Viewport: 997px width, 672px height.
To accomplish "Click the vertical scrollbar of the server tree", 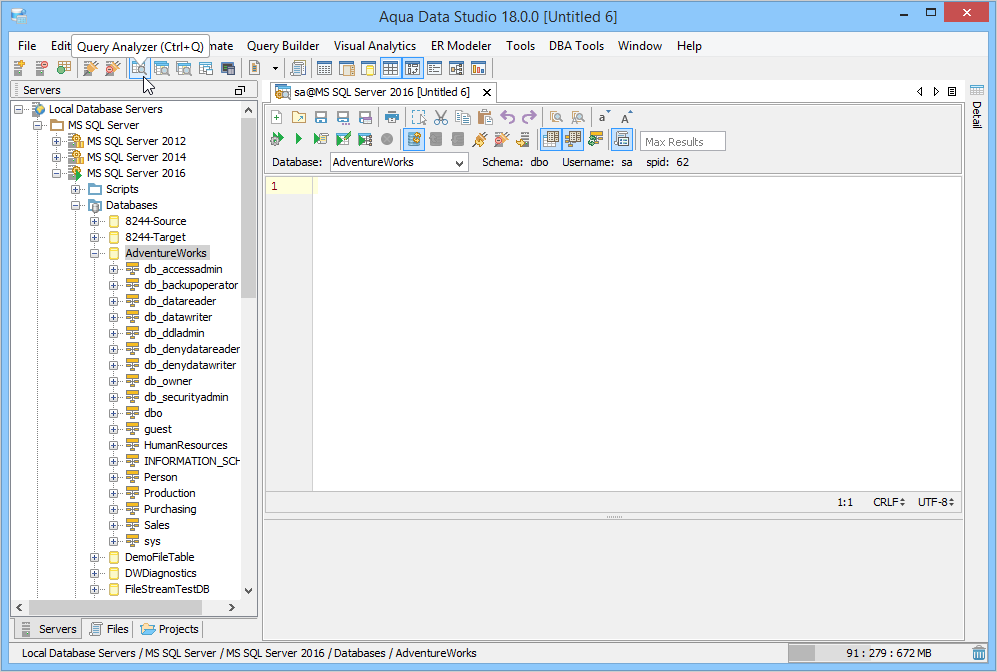I will pos(249,207).
